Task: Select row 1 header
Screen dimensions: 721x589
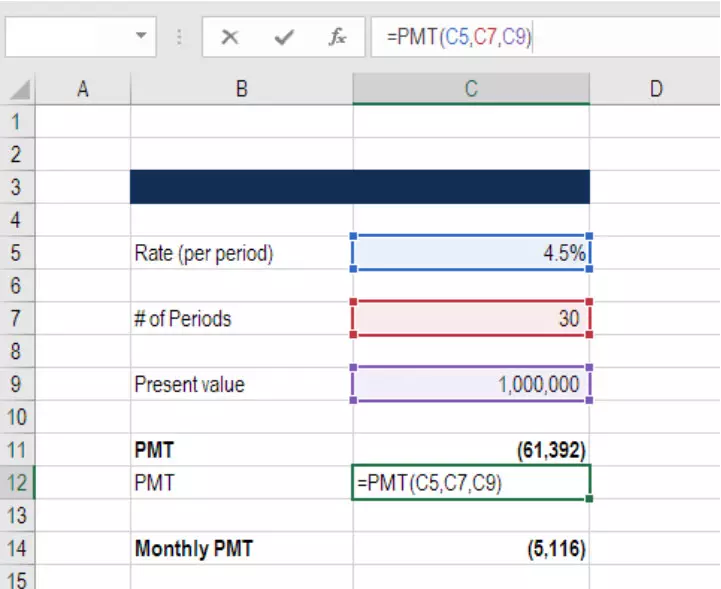Action: [17, 122]
